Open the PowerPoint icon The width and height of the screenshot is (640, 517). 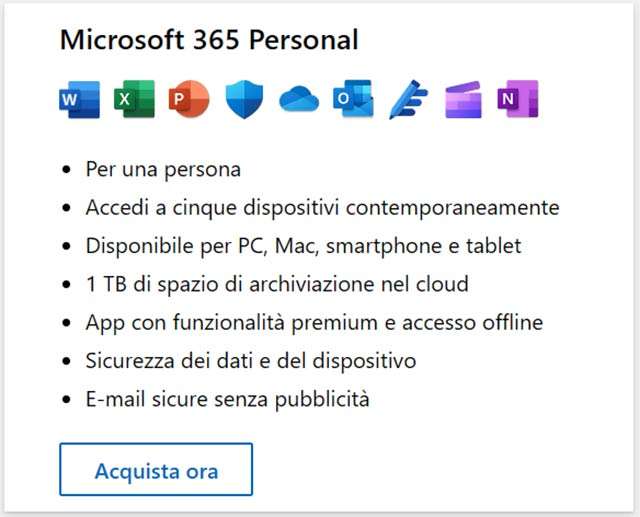(187, 100)
